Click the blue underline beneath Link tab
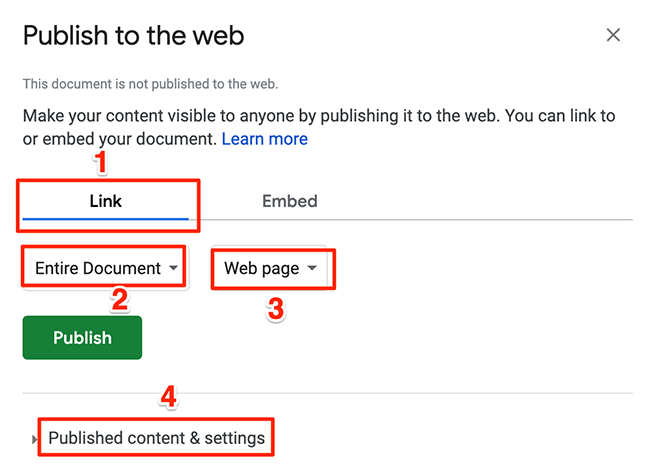The image size is (650, 475). click(x=105, y=217)
